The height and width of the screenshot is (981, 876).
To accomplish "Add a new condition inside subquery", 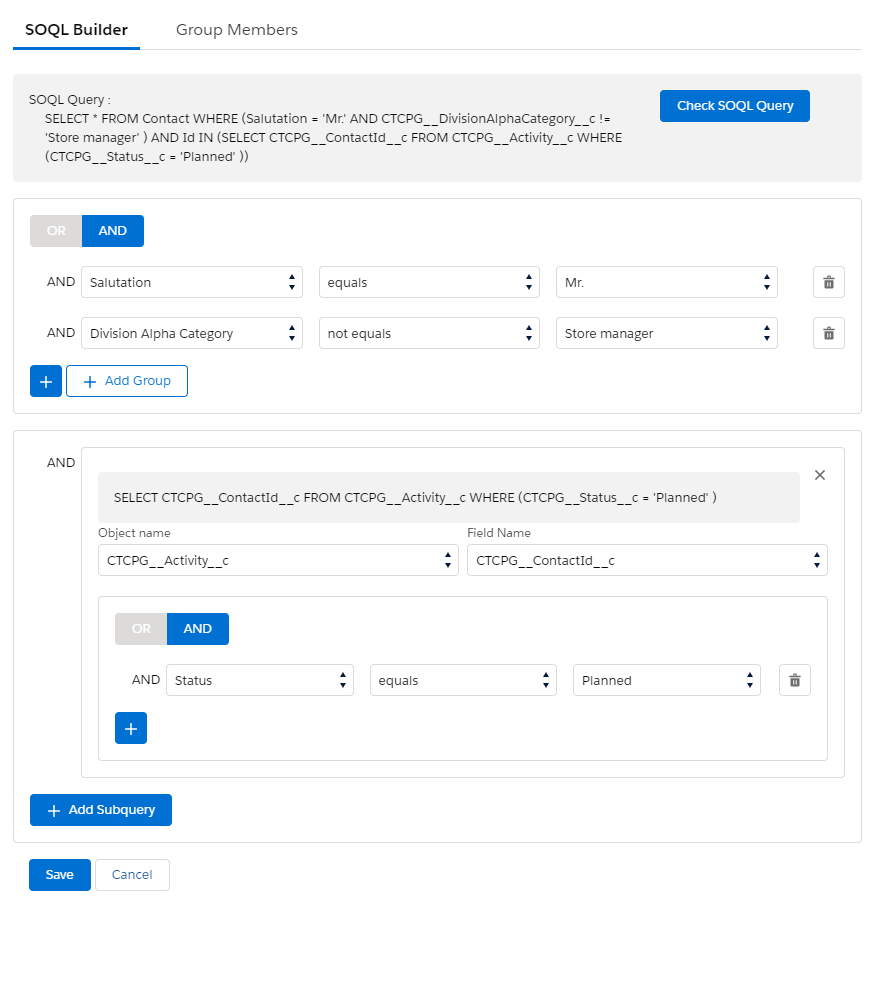I will coord(131,728).
